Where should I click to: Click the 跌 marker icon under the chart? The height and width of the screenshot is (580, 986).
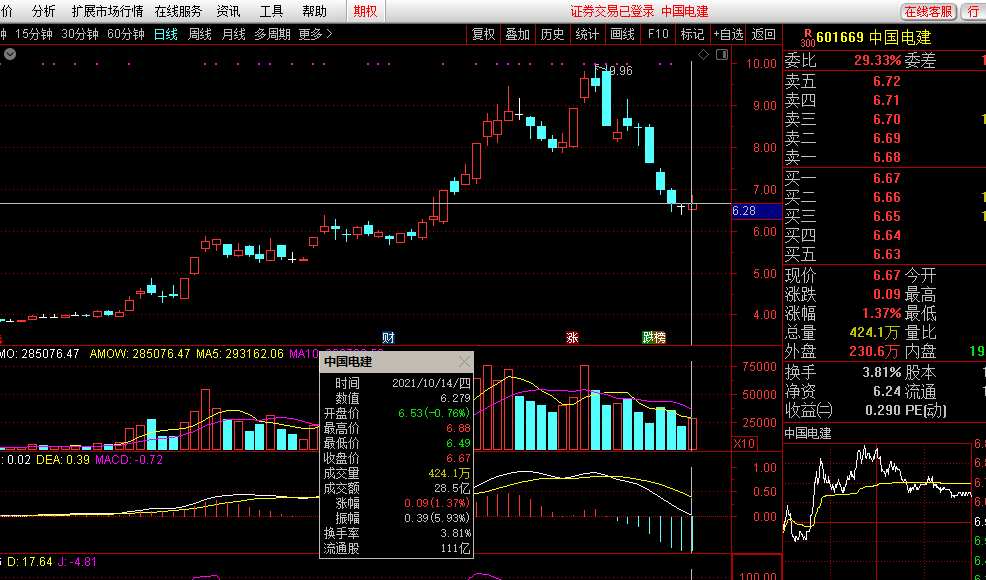(x=648, y=338)
